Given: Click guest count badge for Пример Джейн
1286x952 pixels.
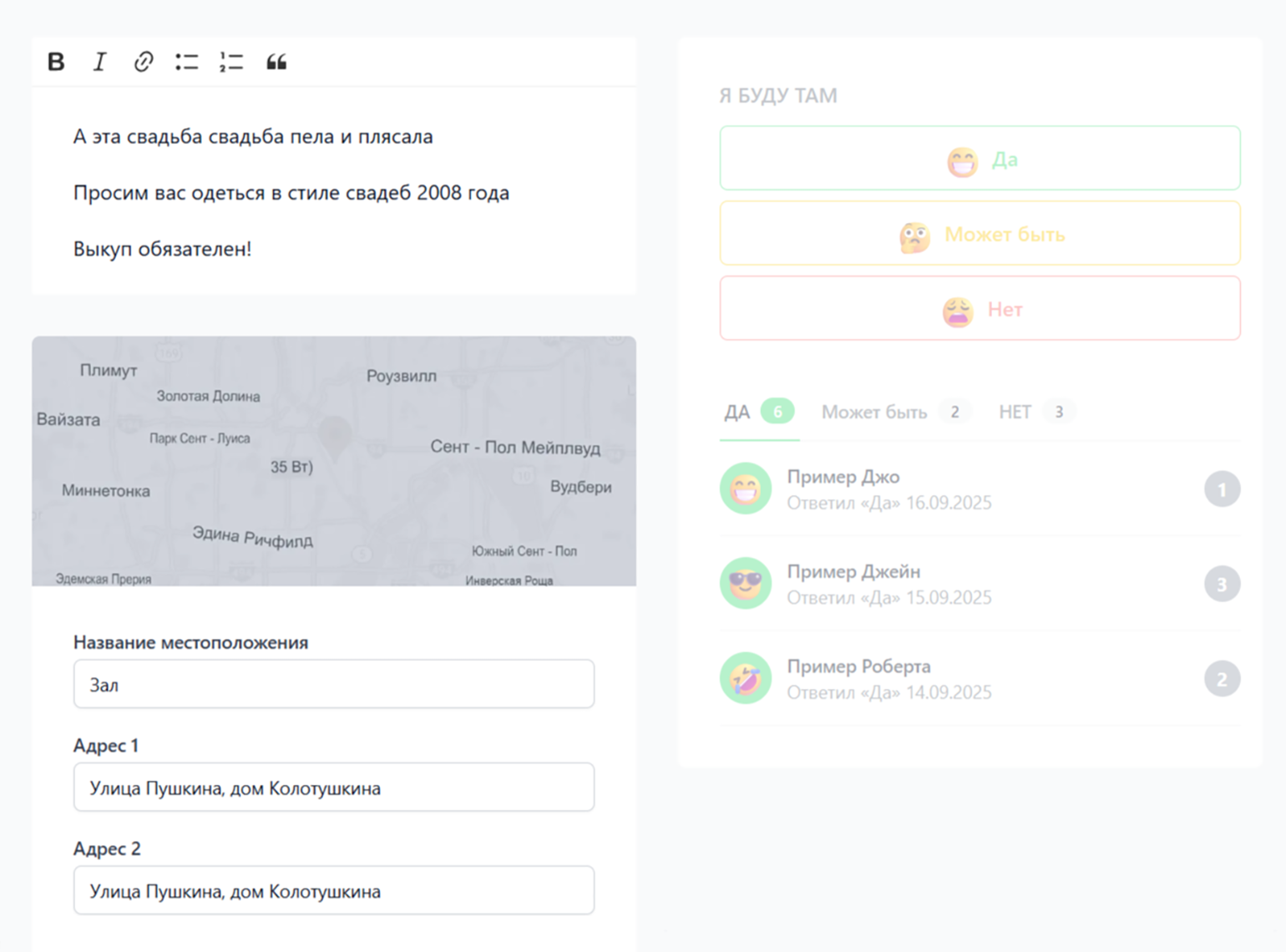Looking at the screenshot, I should coord(1222,584).
